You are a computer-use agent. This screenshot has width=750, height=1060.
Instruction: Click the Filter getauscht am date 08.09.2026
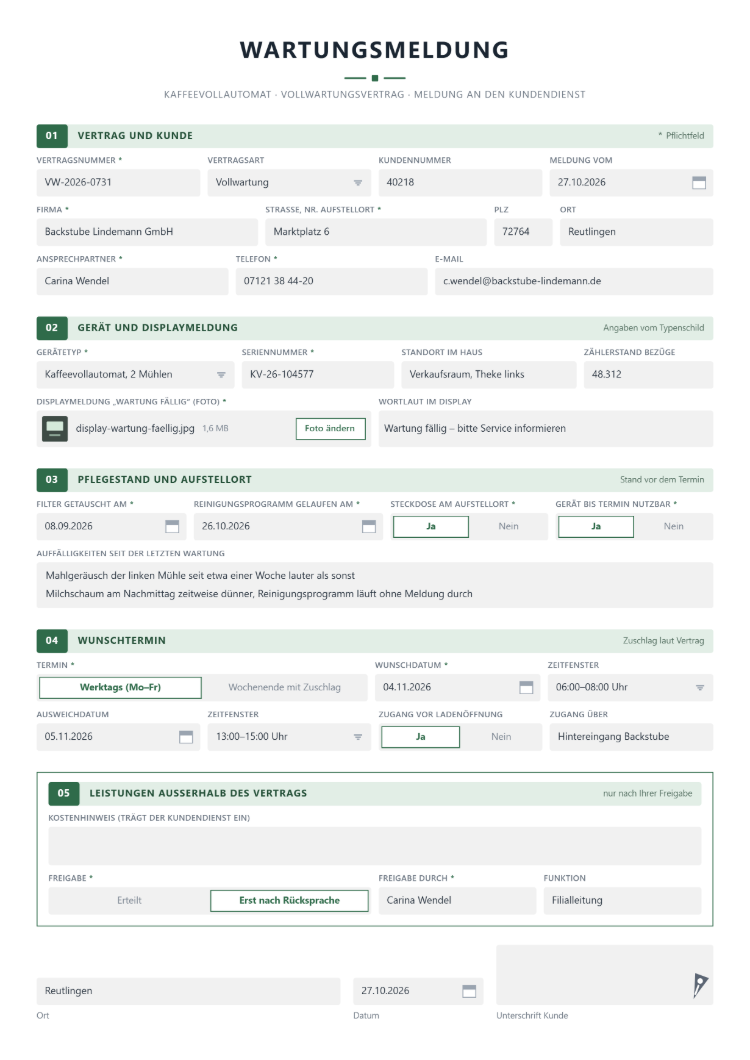click(x=69, y=526)
